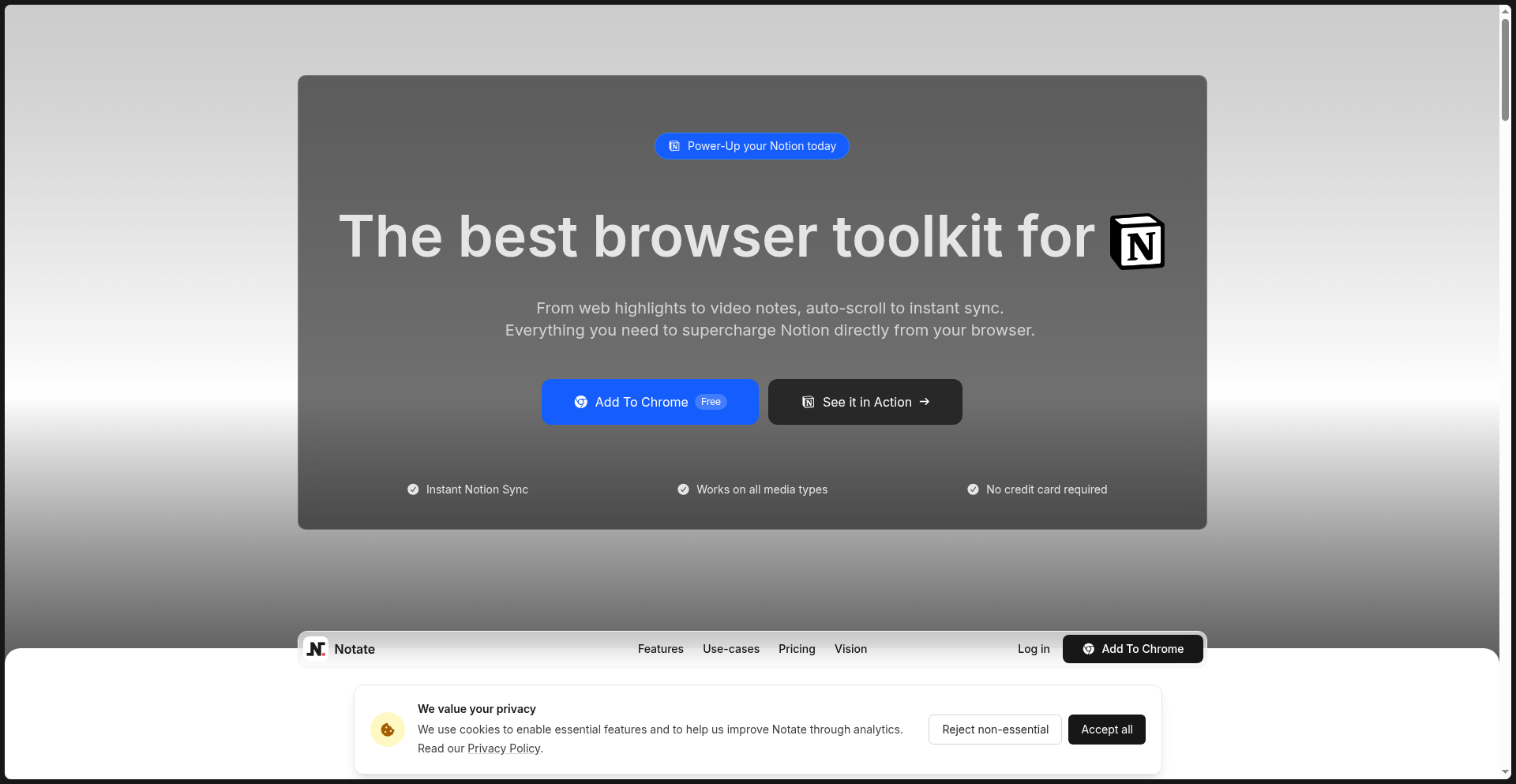
Task: Click the cookie icon in privacy banner
Action: click(x=388, y=730)
